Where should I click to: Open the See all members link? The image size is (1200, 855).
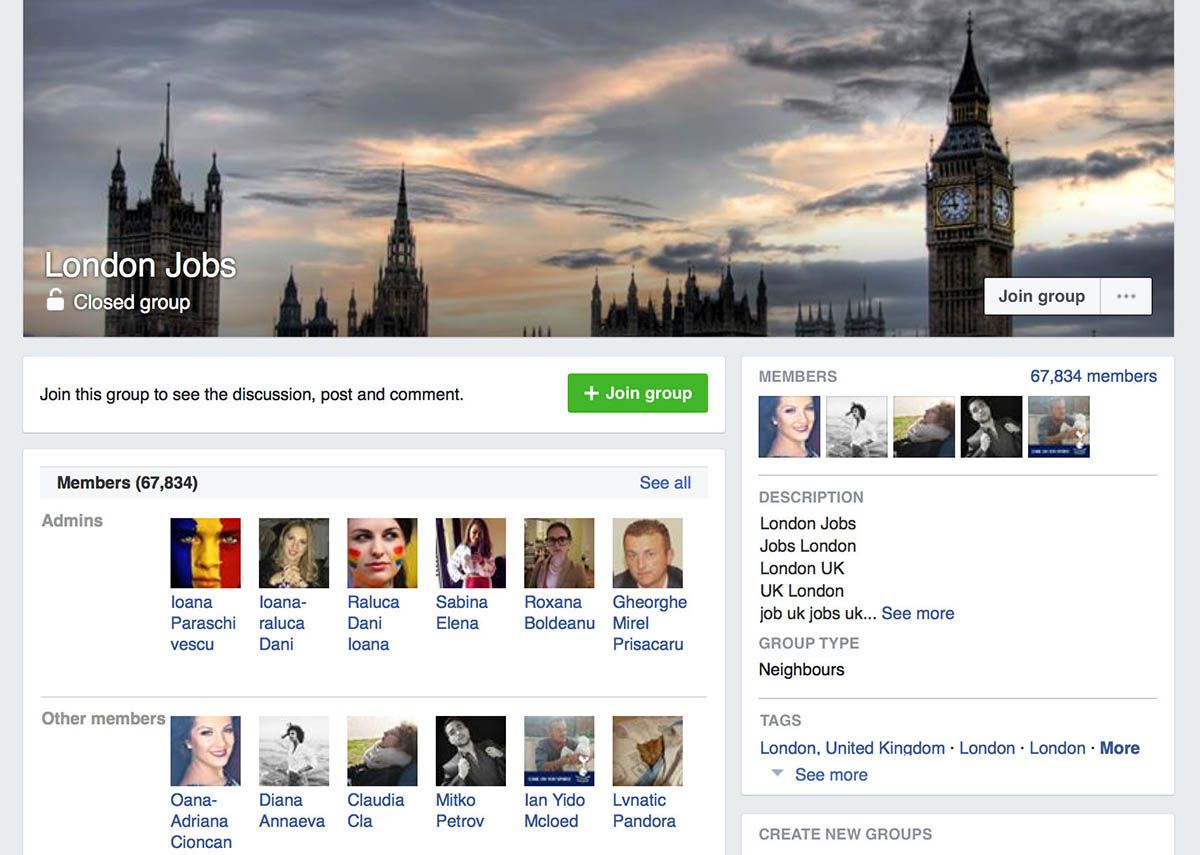click(665, 483)
